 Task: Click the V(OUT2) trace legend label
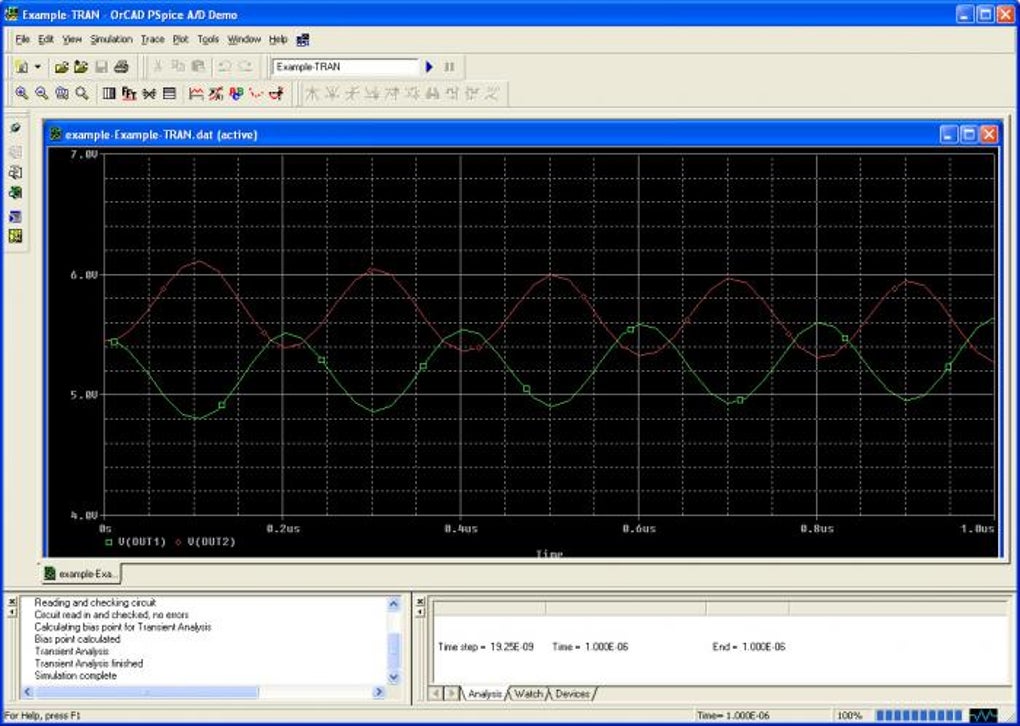click(211, 542)
